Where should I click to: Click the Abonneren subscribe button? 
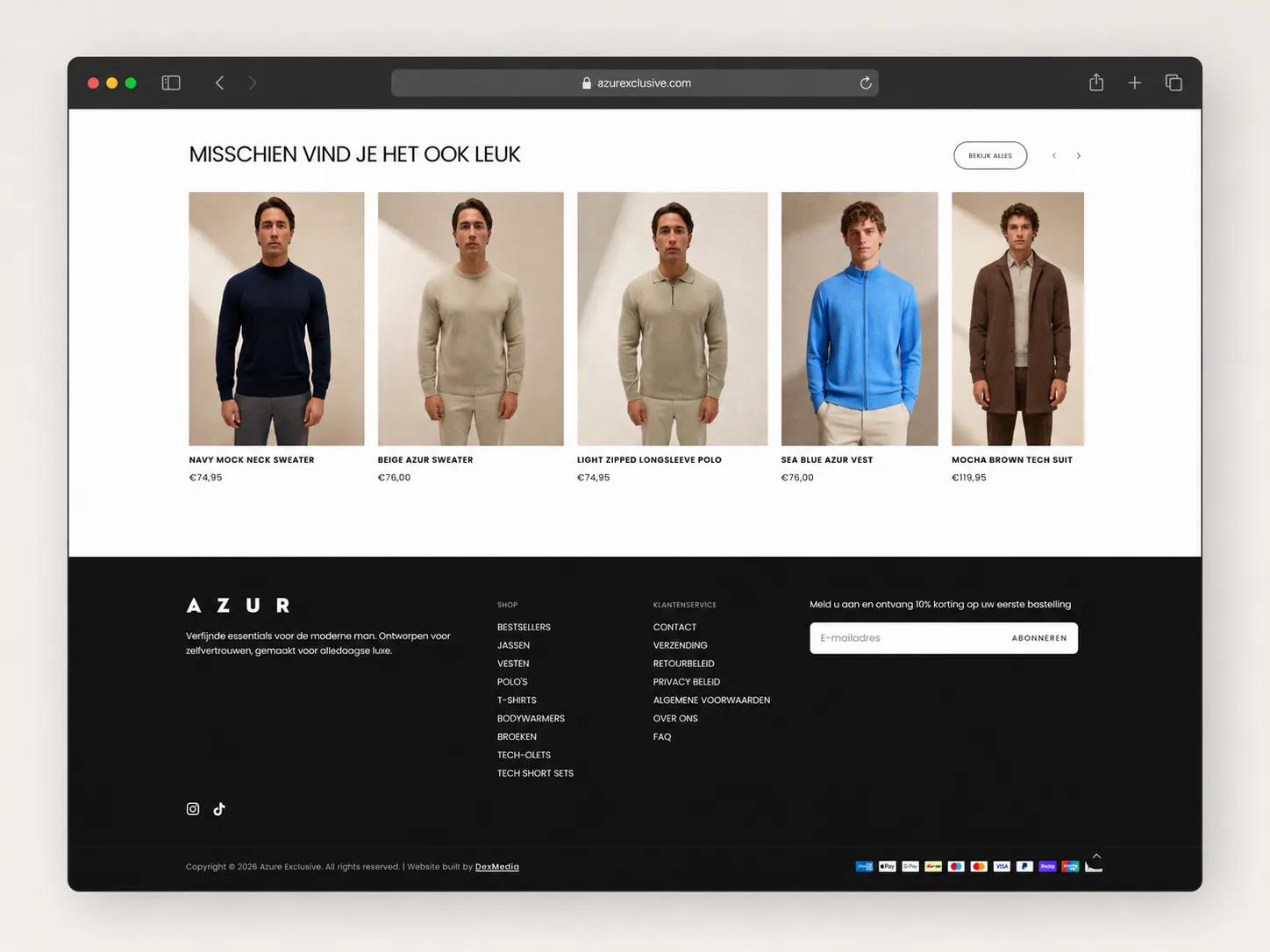coord(1039,638)
